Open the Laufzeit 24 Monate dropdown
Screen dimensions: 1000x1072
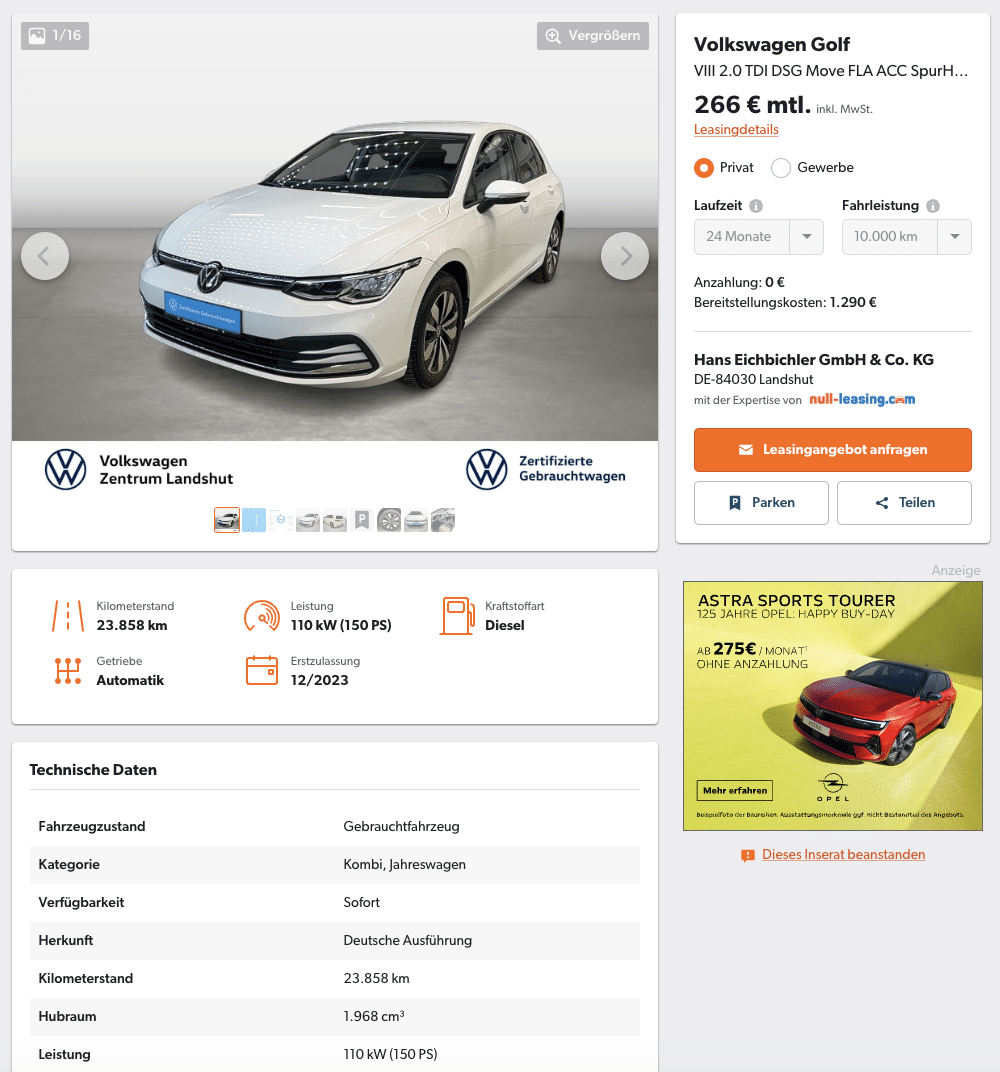[x=759, y=237]
